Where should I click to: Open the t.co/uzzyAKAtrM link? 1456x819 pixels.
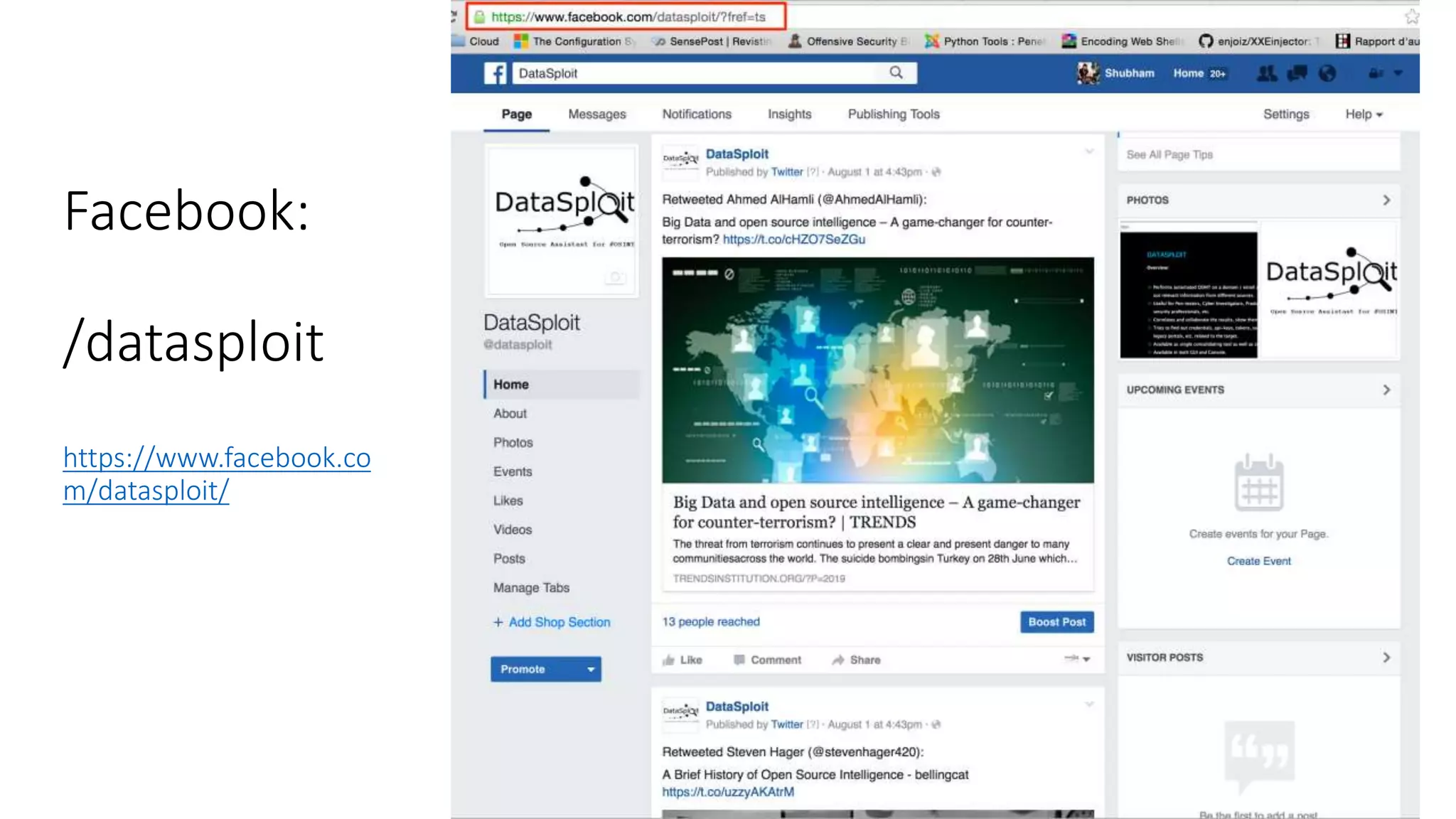728,792
